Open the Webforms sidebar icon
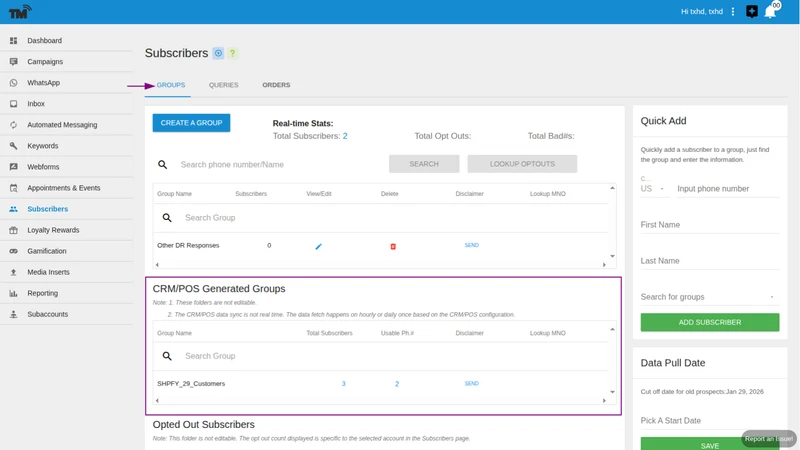 coord(13,167)
